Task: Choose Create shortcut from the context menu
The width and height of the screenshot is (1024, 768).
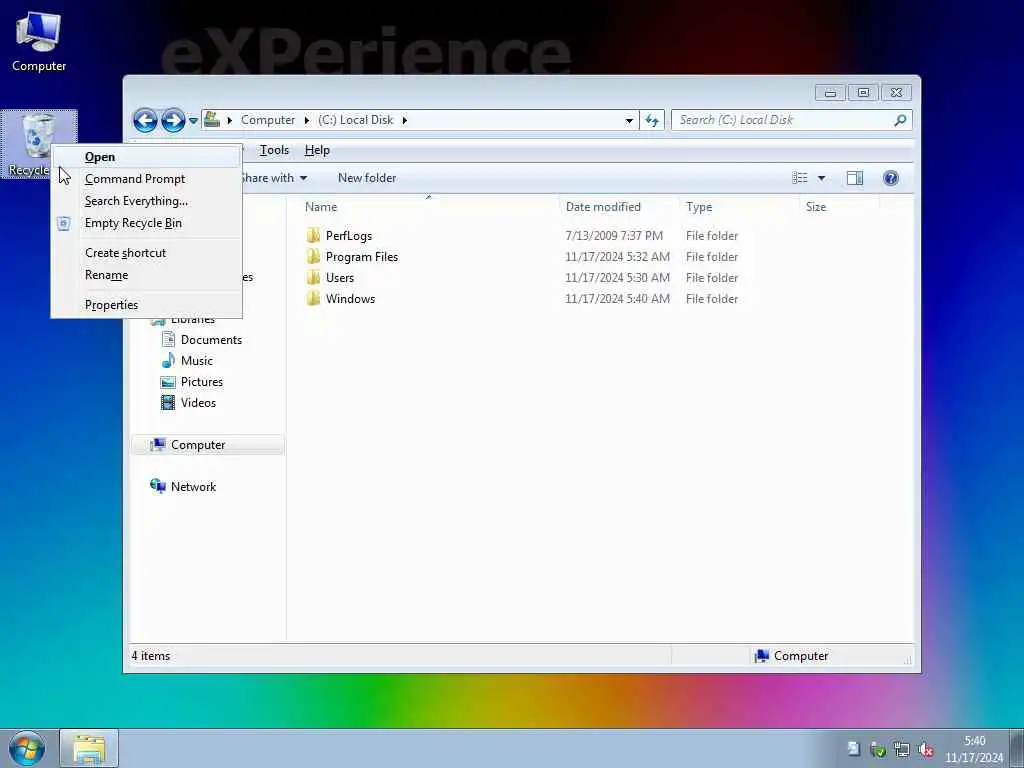Action: pos(146,253)
